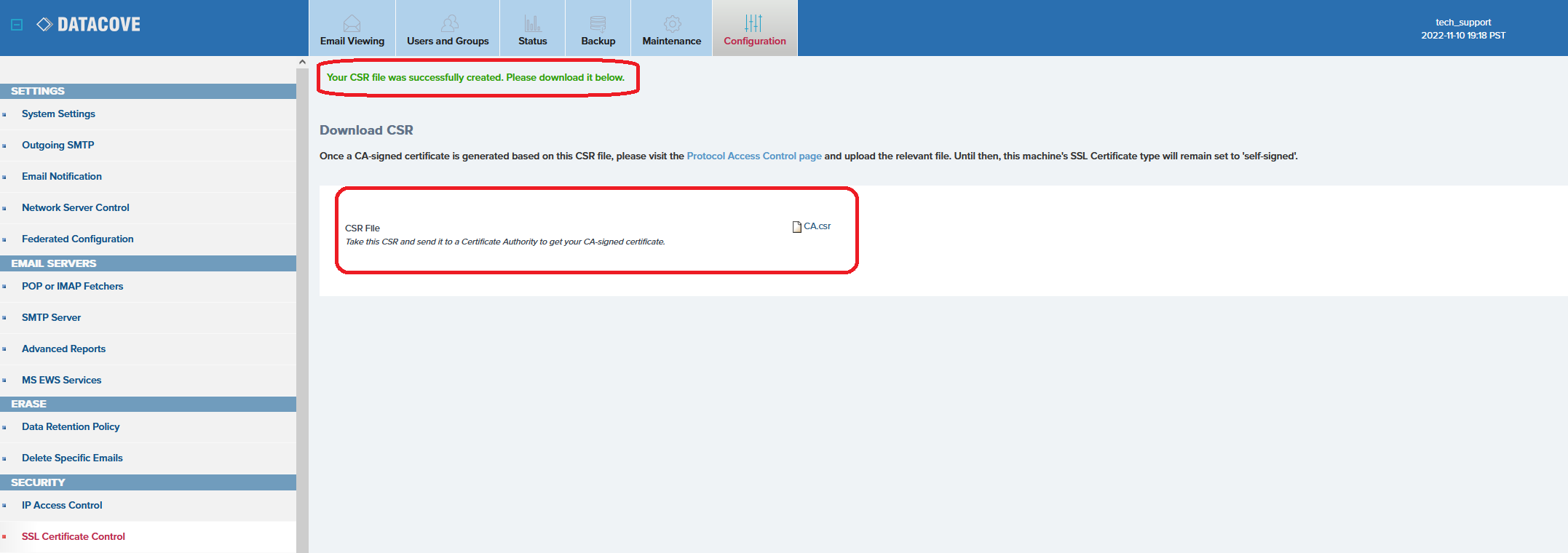Screen dimensions: 1568x553
Task: Click the Backup database icon
Action: 598,23
